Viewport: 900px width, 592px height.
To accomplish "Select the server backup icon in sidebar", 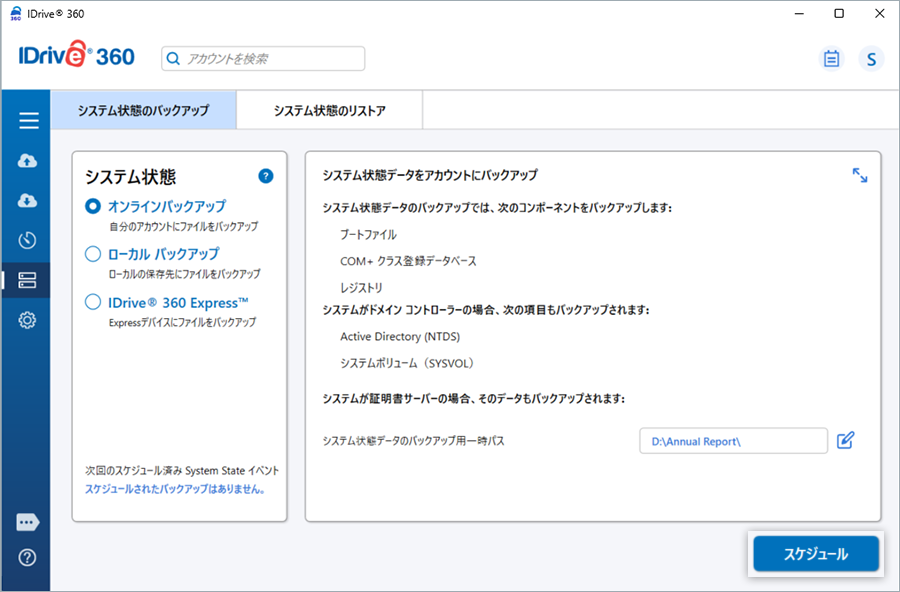I will click(x=28, y=281).
